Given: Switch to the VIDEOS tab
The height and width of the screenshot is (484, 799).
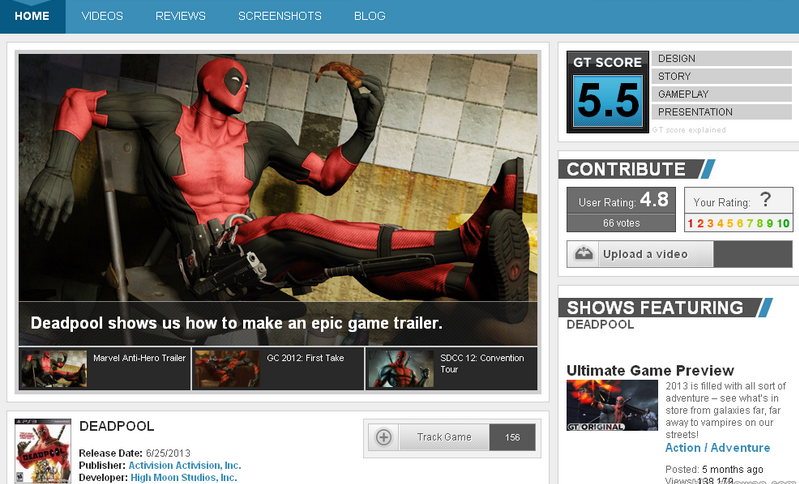Looking at the screenshot, I should pyautogui.click(x=102, y=16).
